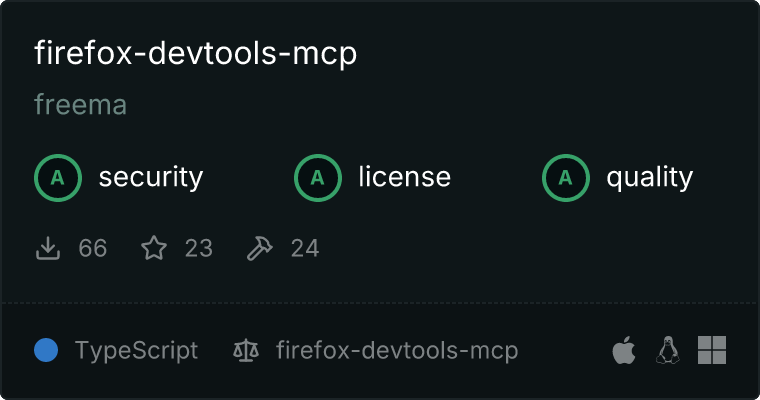Click the quality rating label

pyautogui.click(x=650, y=177)
